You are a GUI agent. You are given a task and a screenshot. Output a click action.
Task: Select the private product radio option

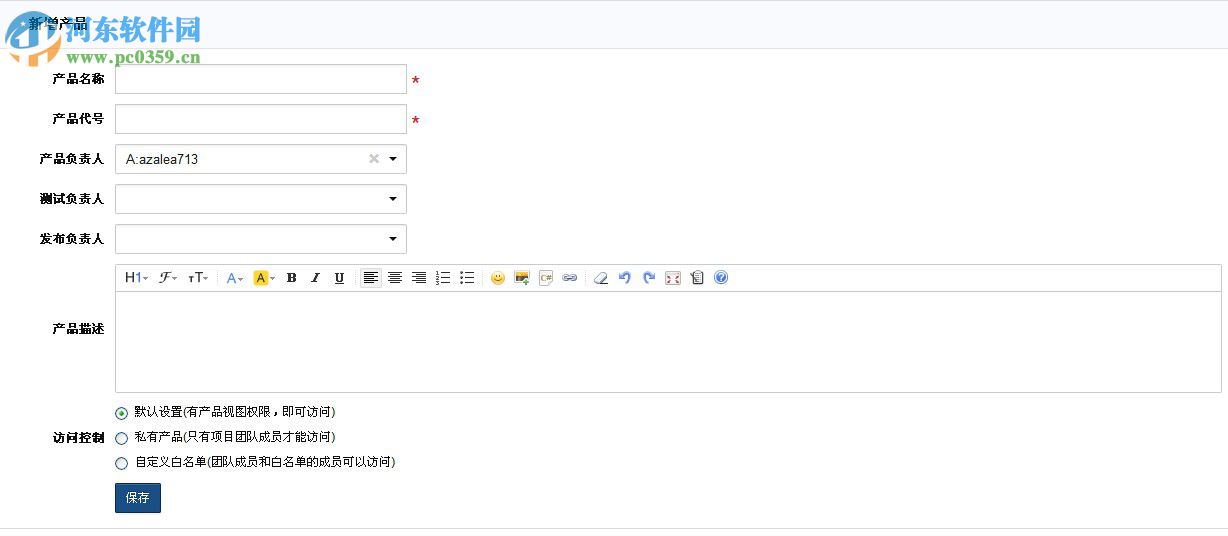point(122,438)
